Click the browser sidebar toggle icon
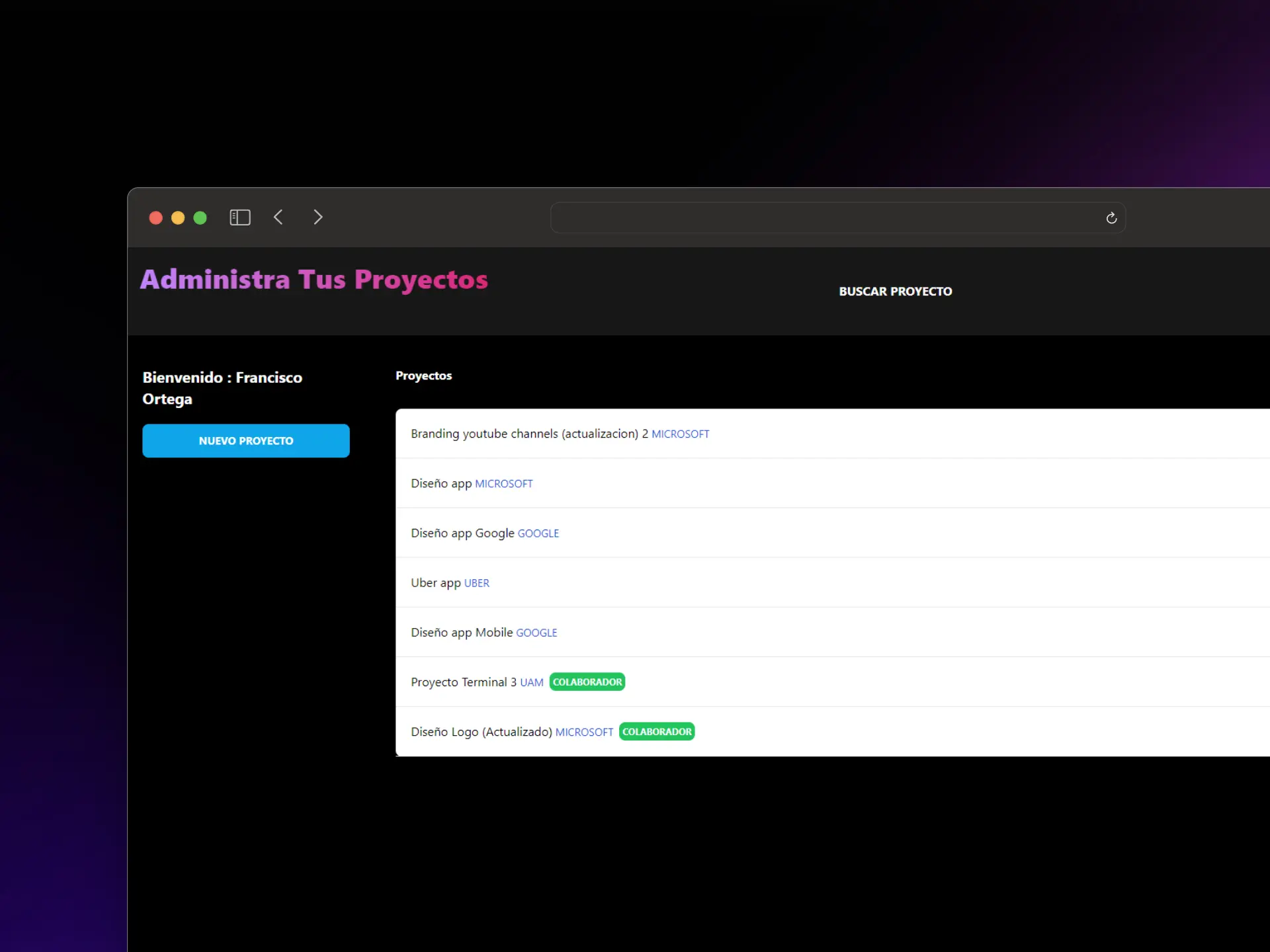Screen dimensions: 1270x952 239,218
